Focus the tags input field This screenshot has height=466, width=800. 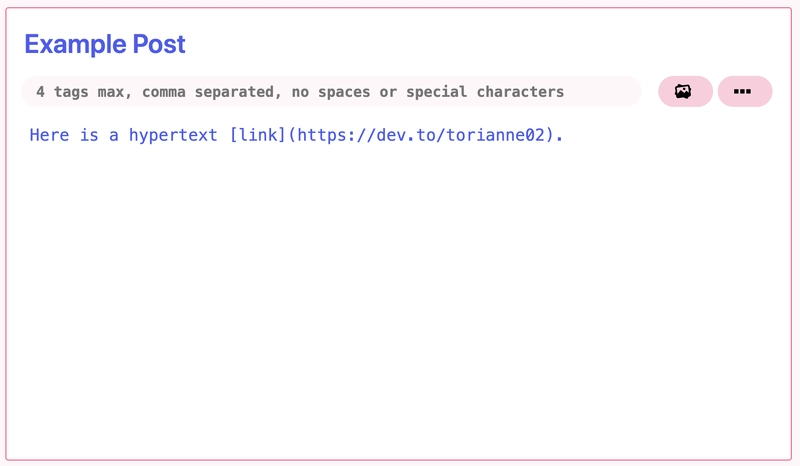click(331, 92)
